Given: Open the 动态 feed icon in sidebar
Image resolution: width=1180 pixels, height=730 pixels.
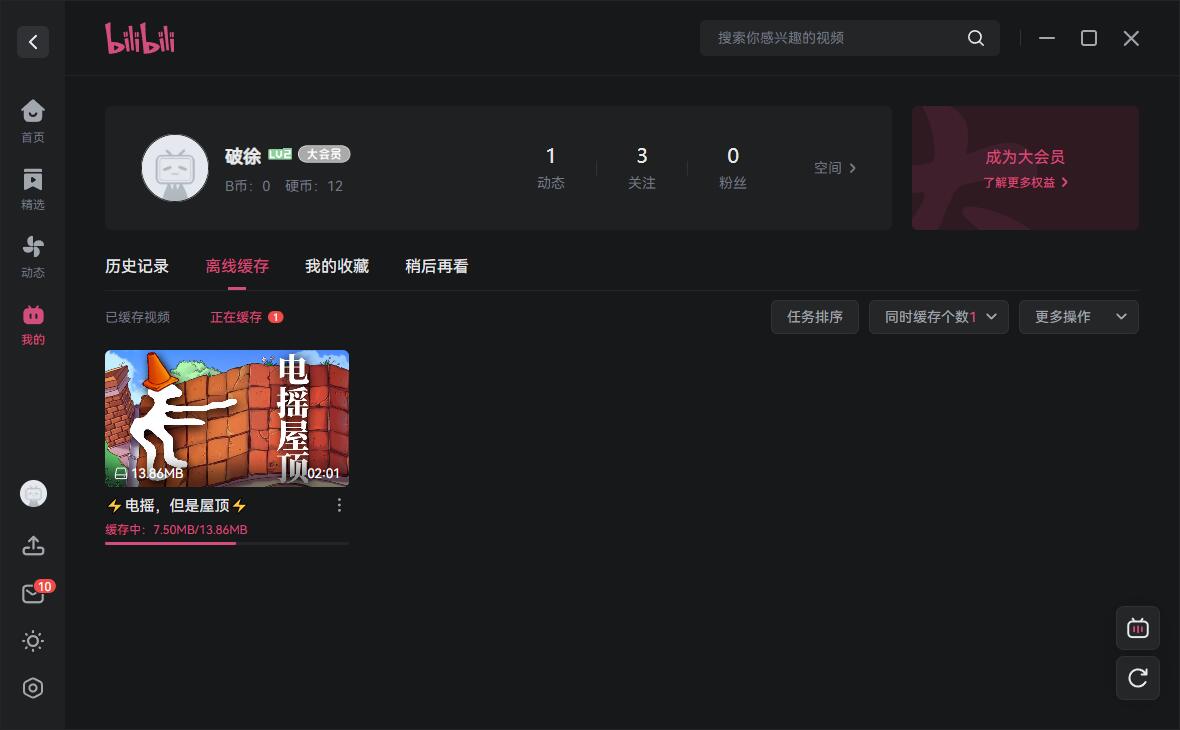Looking at the screenshot, I should tap(33, 246).
